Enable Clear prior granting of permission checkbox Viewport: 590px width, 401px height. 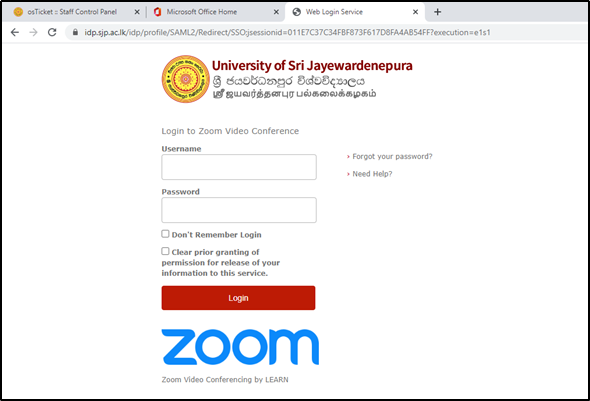165,251
